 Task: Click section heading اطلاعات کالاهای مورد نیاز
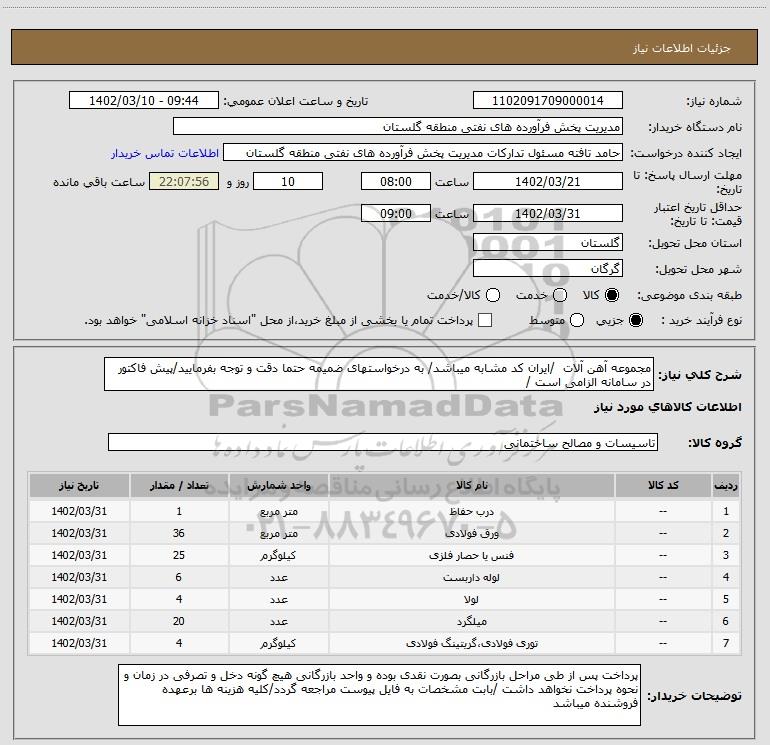[x=667, y=407]
